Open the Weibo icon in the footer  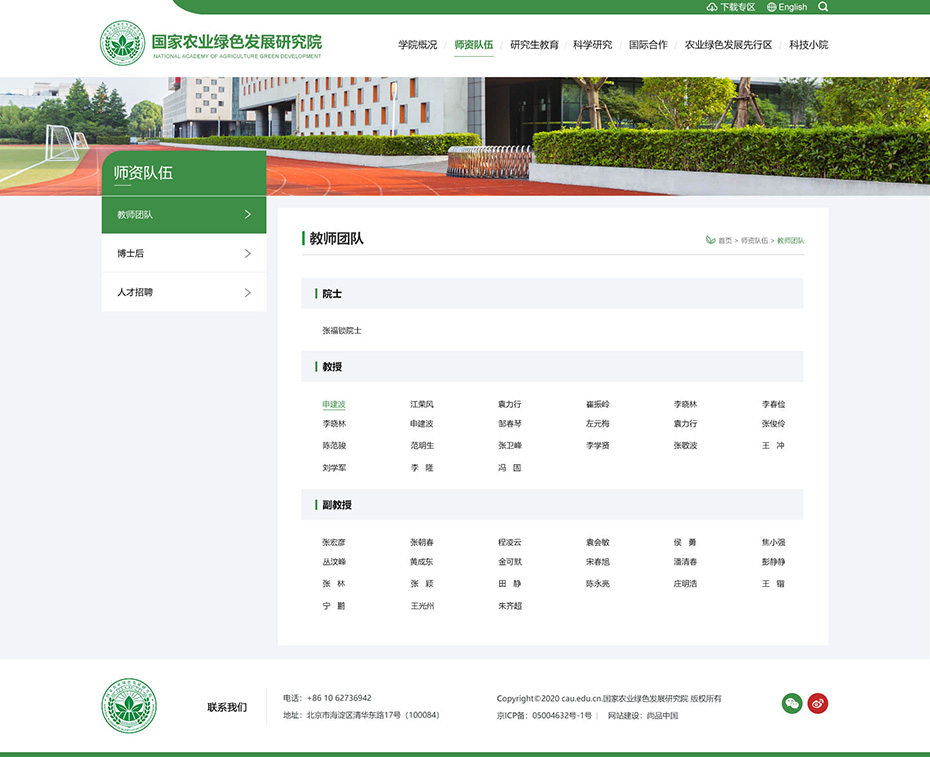pyautogui.click(x=817, y=703)
